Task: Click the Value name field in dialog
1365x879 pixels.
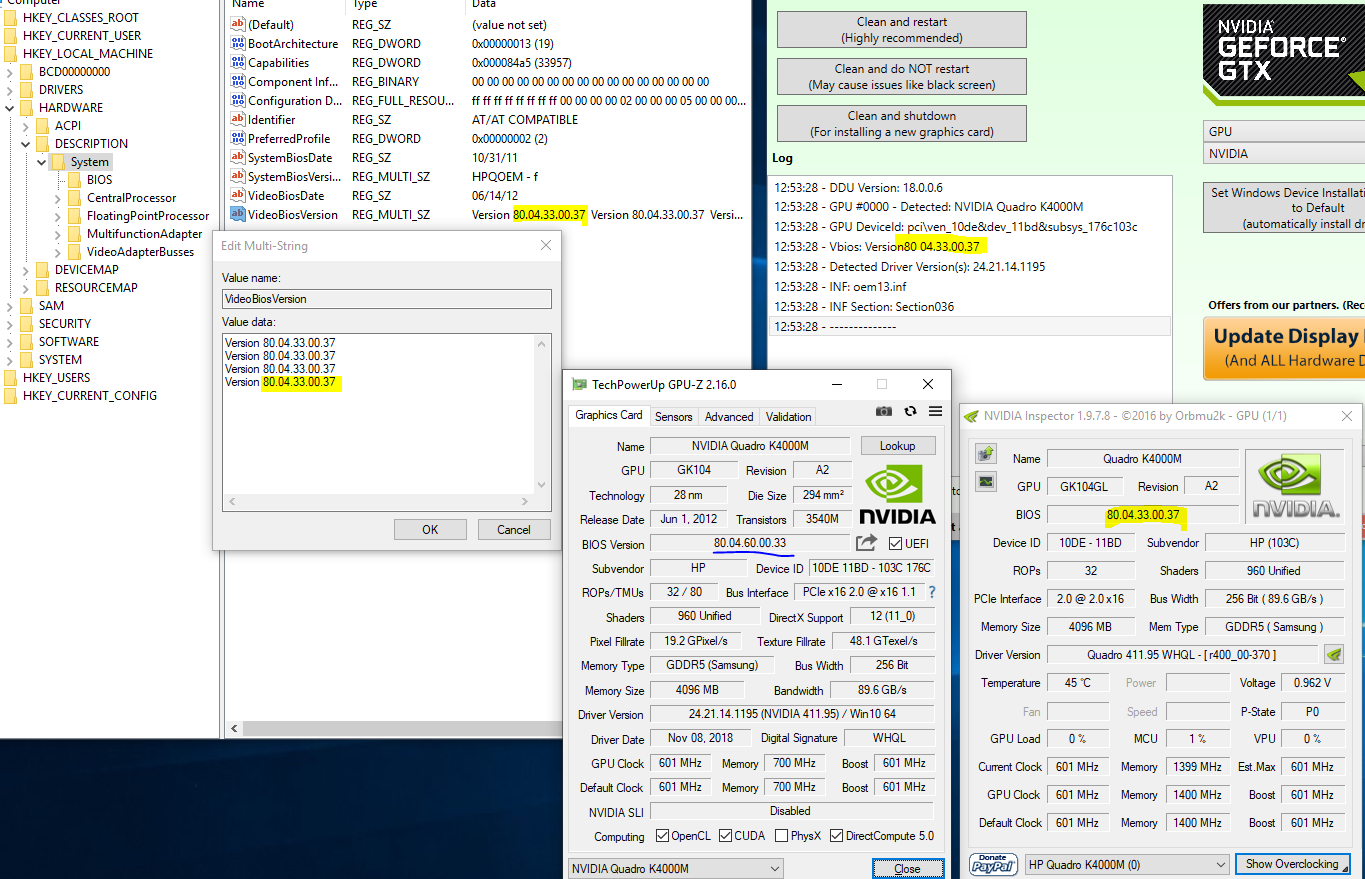Action: (387, 298)
